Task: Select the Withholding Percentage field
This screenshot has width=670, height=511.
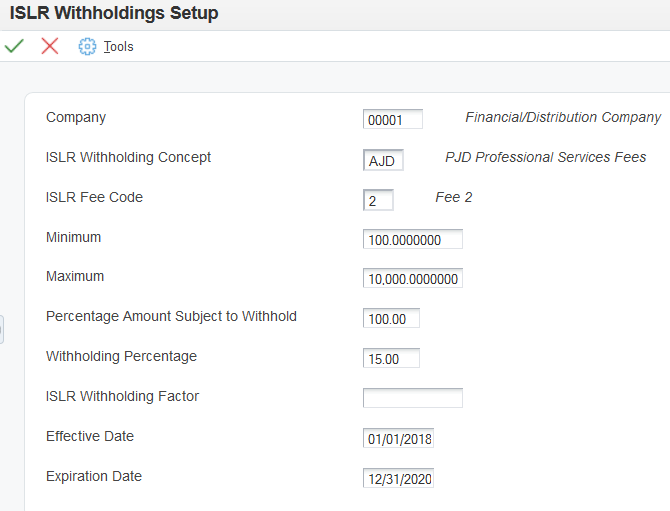Action: (x=391, y=358)
